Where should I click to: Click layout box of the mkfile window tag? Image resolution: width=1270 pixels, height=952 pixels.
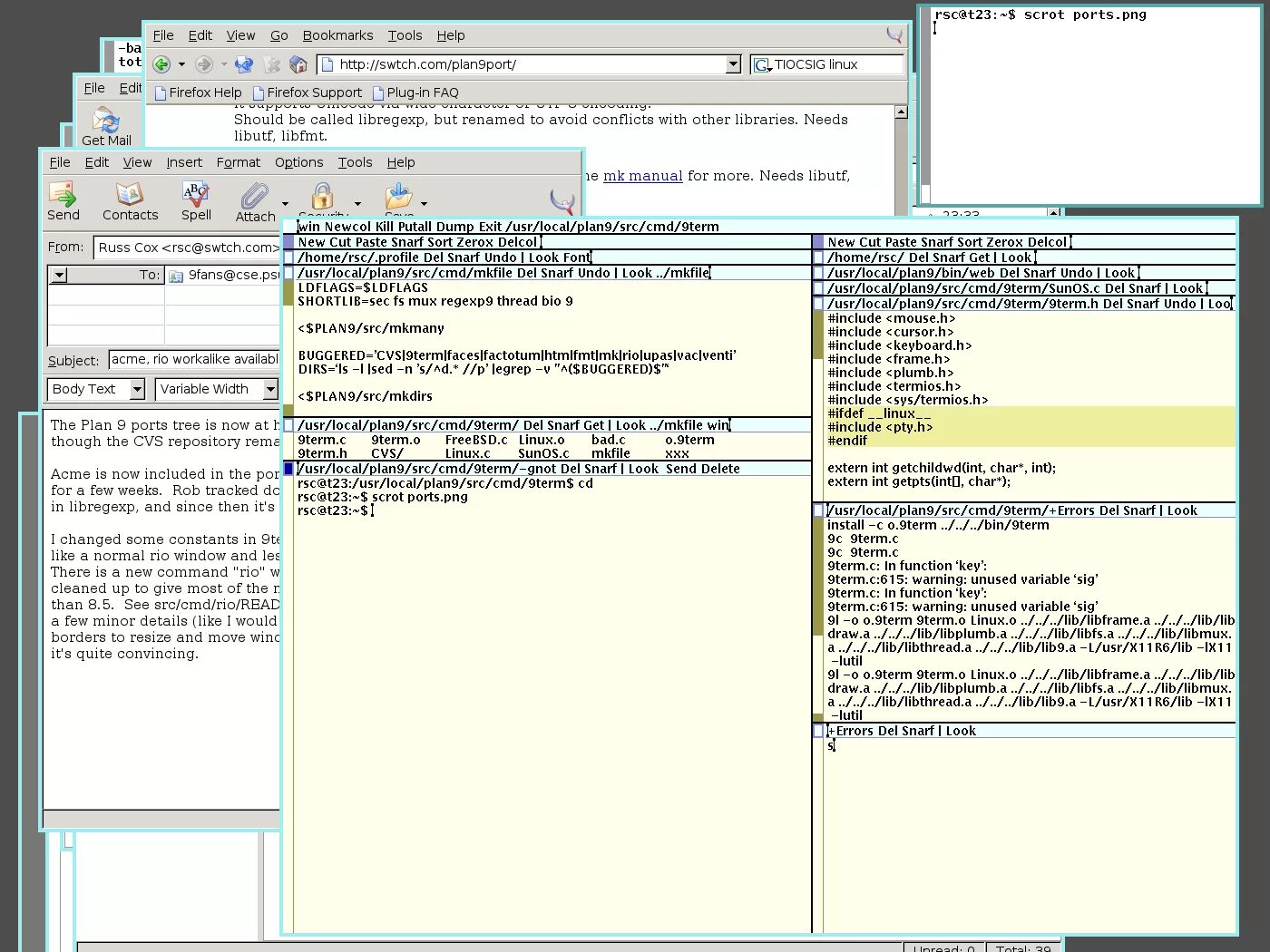(x=288, y=273)
